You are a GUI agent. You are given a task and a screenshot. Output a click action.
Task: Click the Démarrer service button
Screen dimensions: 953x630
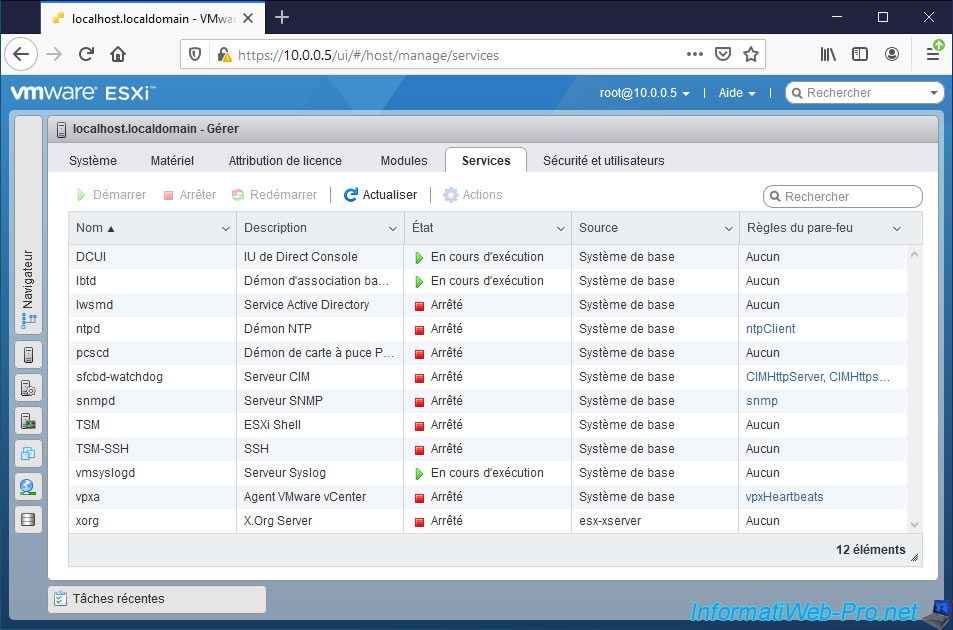pos(111,195)
